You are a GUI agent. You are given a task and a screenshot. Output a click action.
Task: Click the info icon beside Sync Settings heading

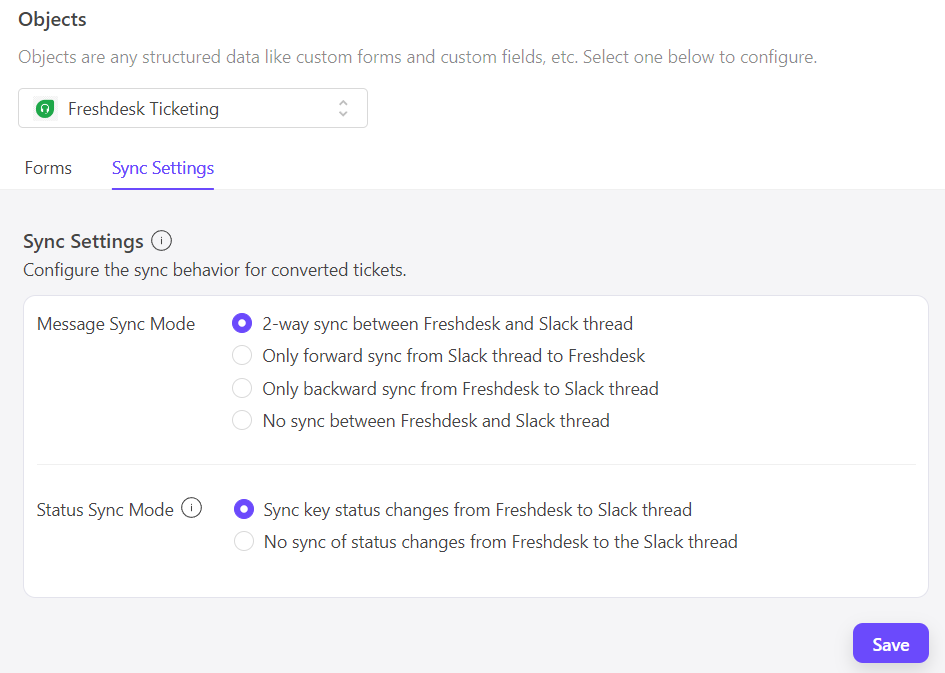point(161,241)
